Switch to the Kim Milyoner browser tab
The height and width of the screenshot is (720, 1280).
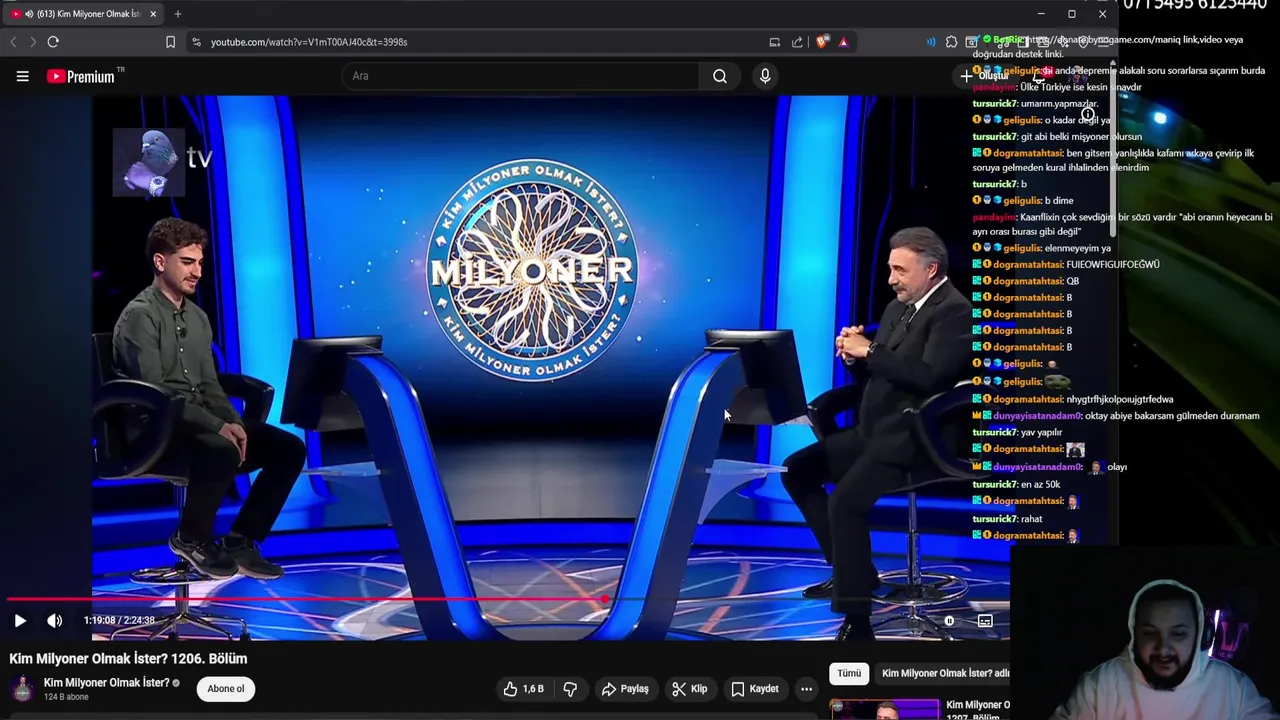pyautogui.click(x=82, y=14)
